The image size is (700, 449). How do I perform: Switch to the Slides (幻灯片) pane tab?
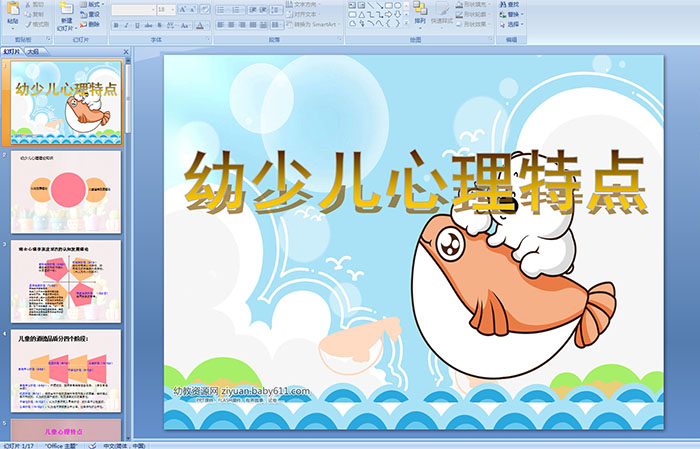(x=12, y=52)
